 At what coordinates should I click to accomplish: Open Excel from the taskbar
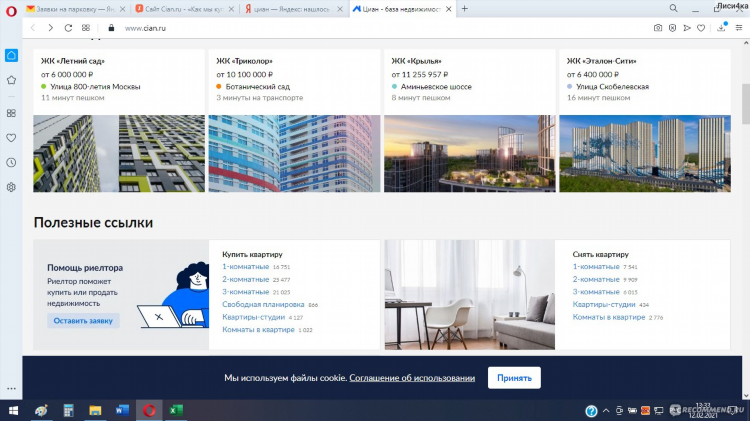click(176, 410)
